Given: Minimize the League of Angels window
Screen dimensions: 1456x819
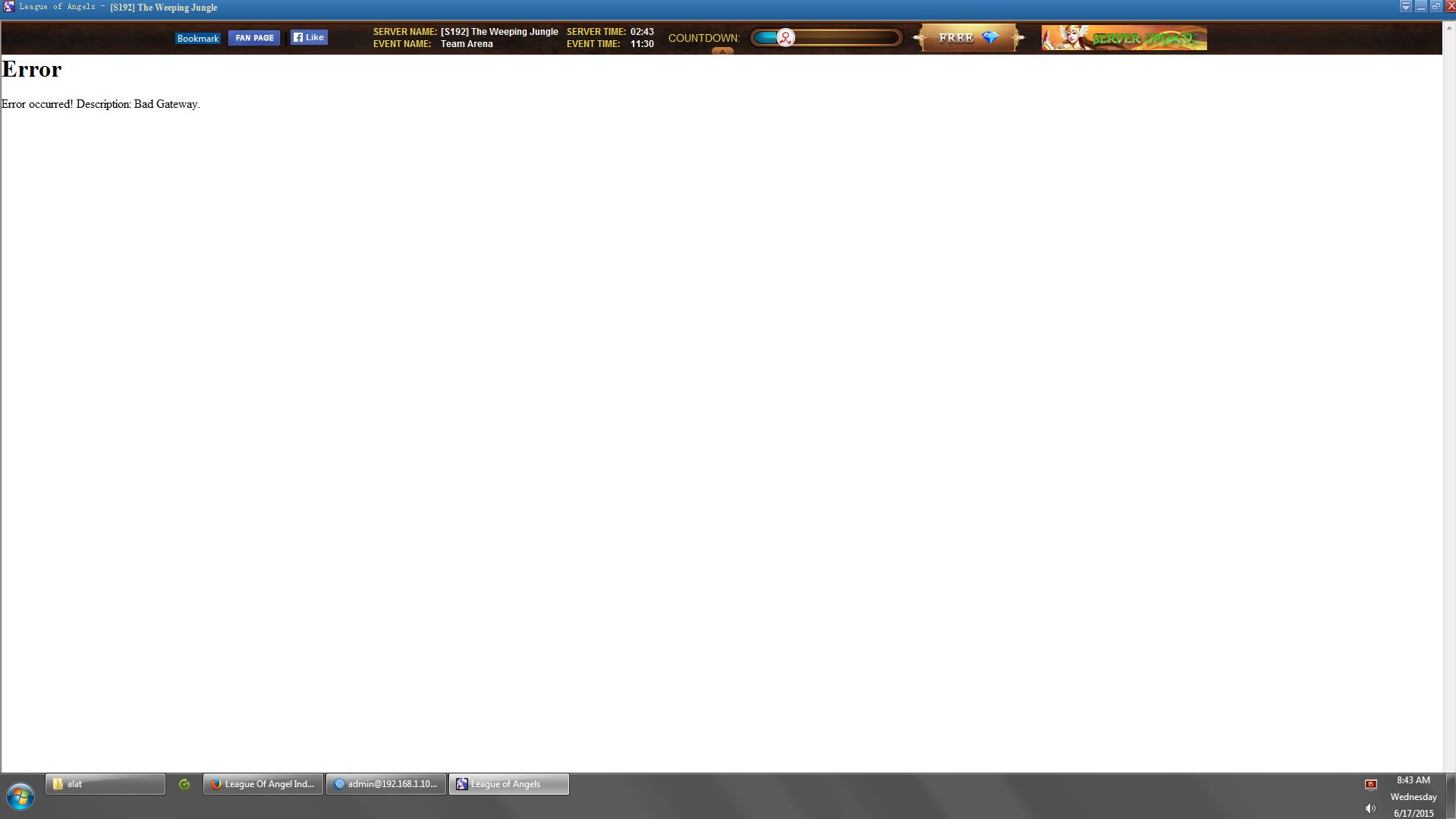Looking at the screenshot, I should pos(1420,6).
